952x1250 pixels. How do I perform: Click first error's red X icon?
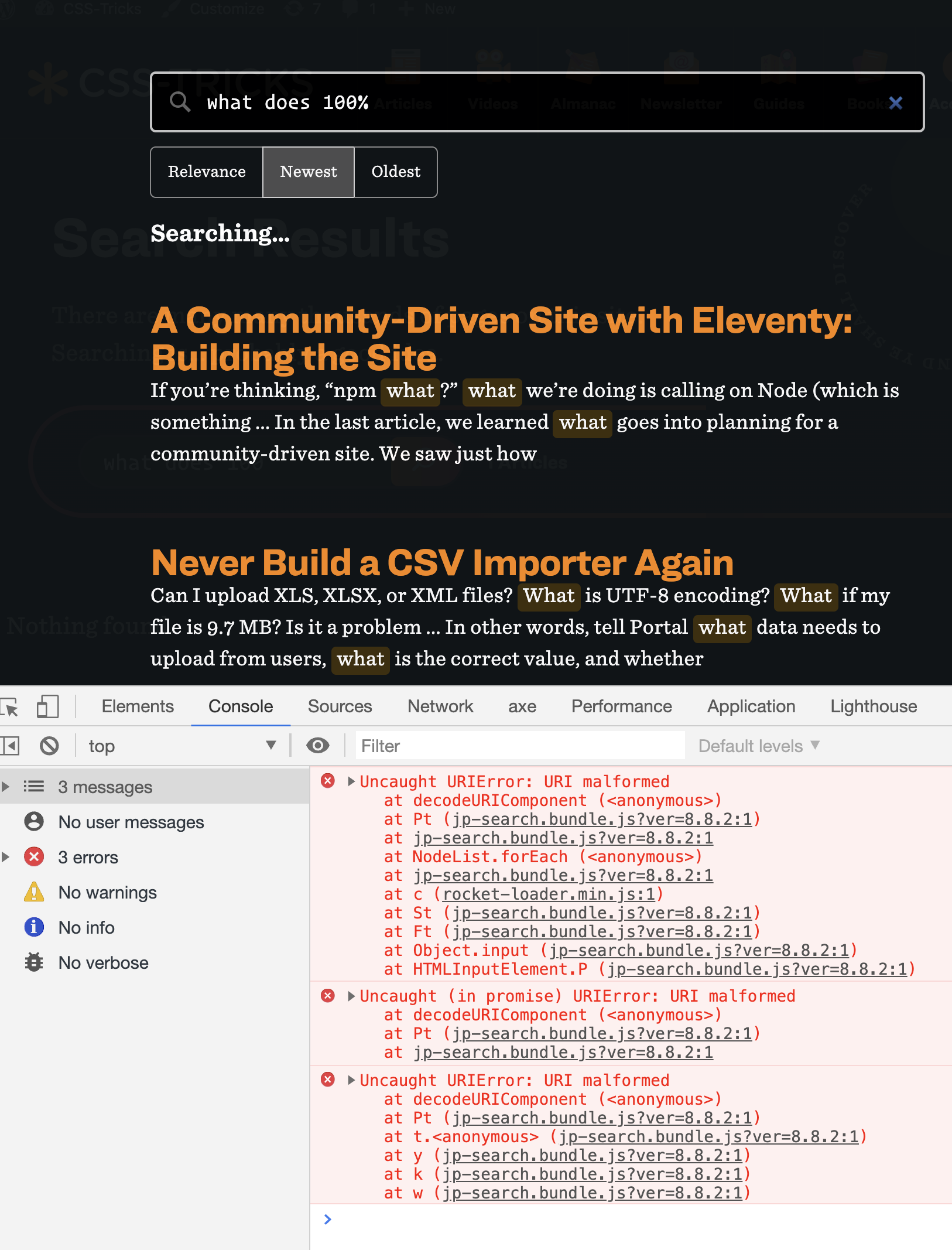[328, 780]
